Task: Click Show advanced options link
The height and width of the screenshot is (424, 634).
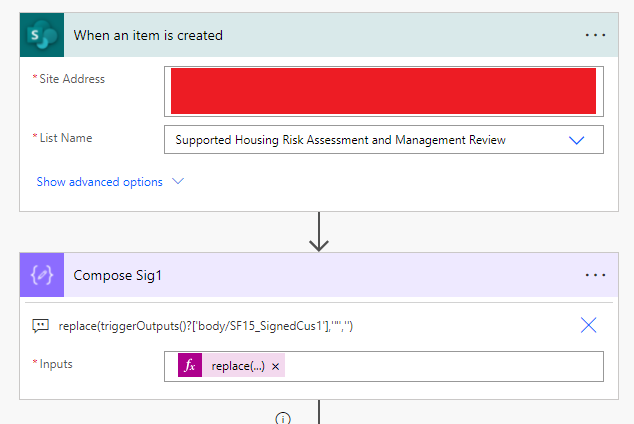Action: (x=99, y=182)
